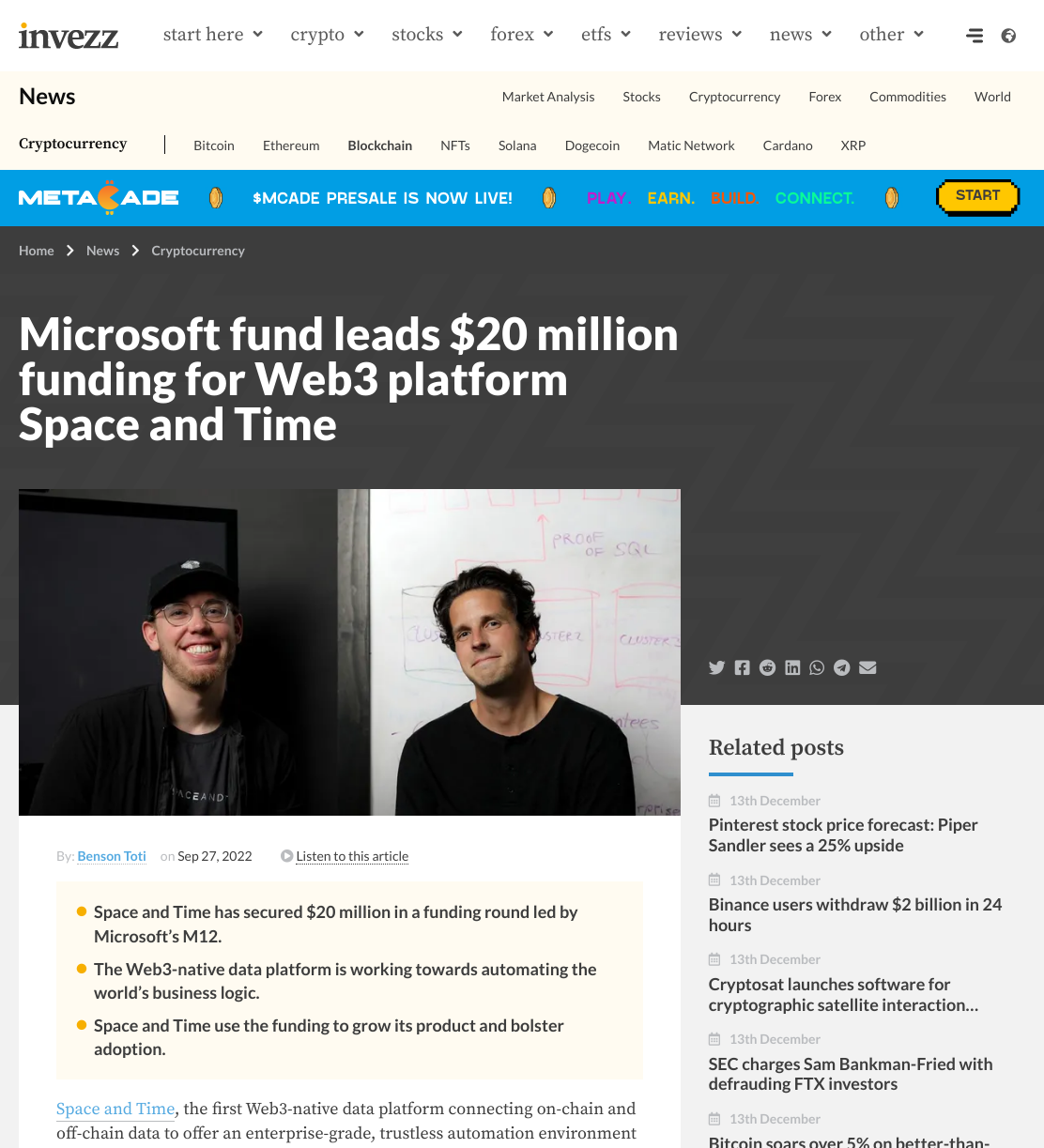Expand the start here dropdown

213,35
